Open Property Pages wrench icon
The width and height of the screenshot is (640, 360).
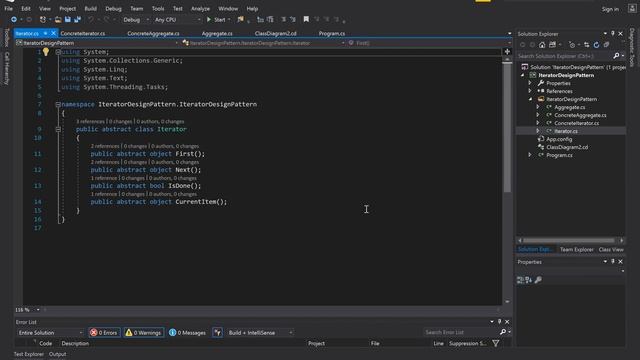click(x=538, y=280)
